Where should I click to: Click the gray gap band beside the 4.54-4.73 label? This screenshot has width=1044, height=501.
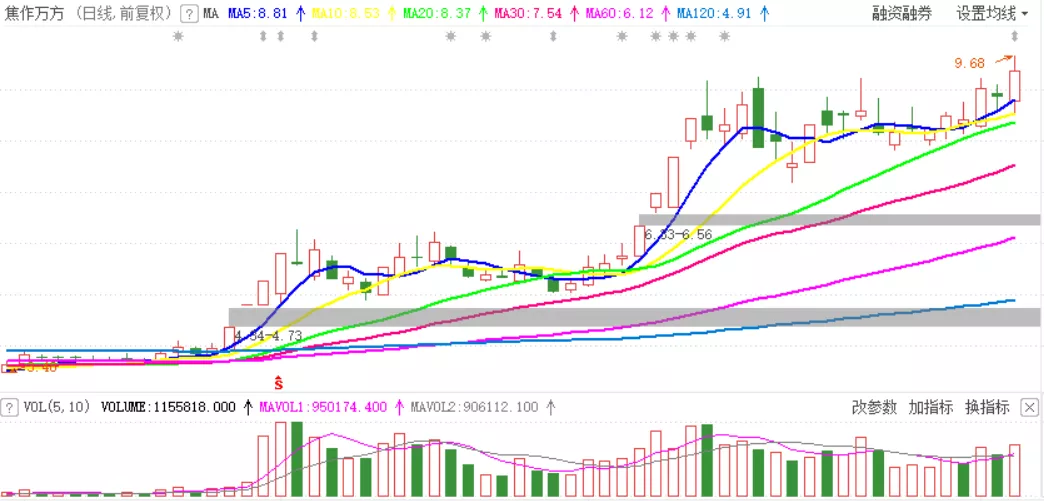click(x=635, y=317)
